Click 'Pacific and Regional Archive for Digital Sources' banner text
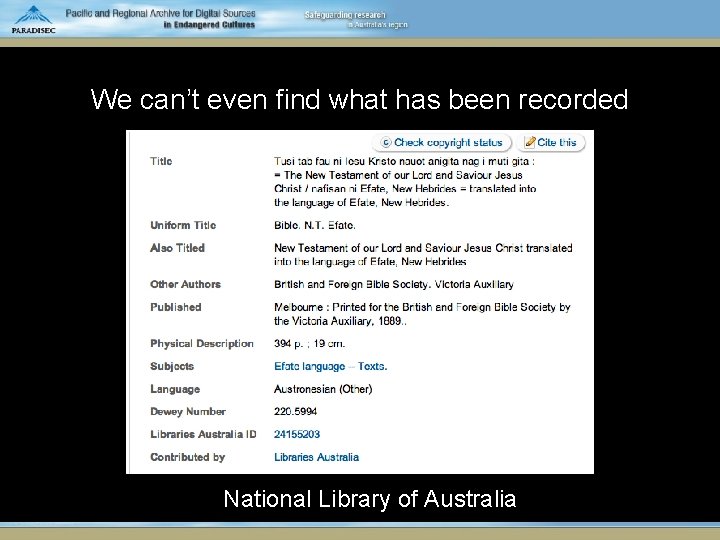 click(160, 13)
